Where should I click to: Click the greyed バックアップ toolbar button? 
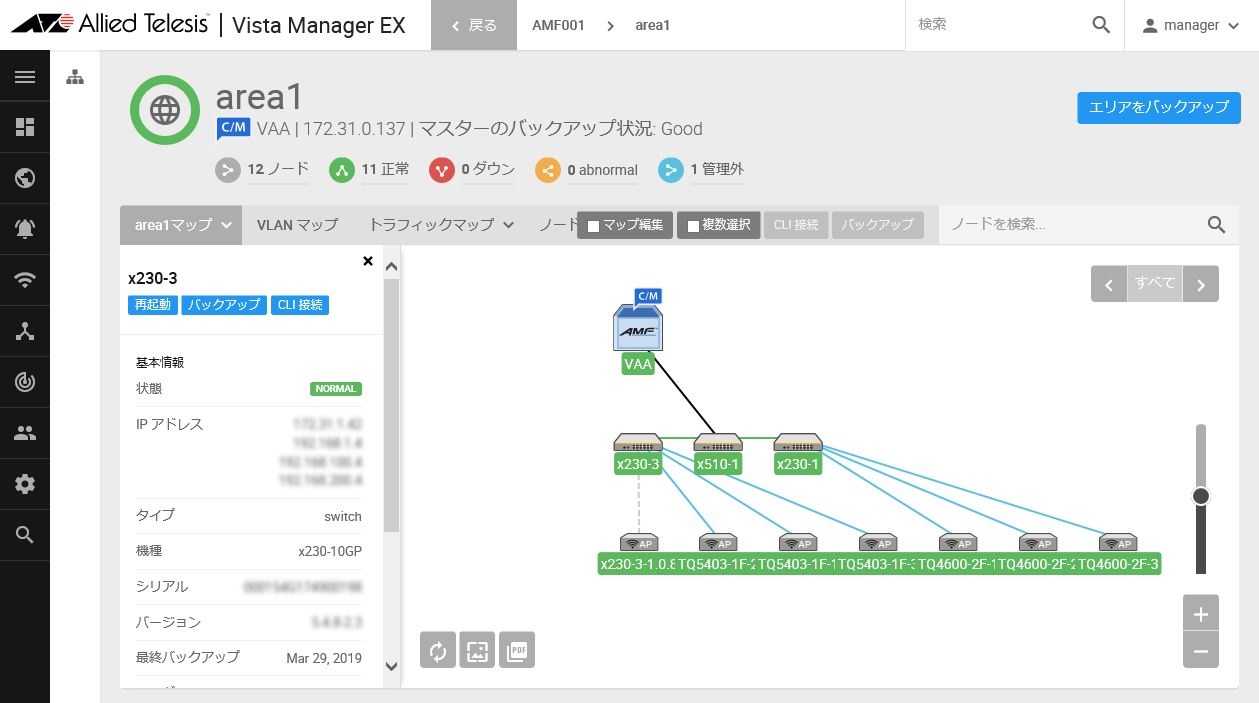tap(877, 225)
